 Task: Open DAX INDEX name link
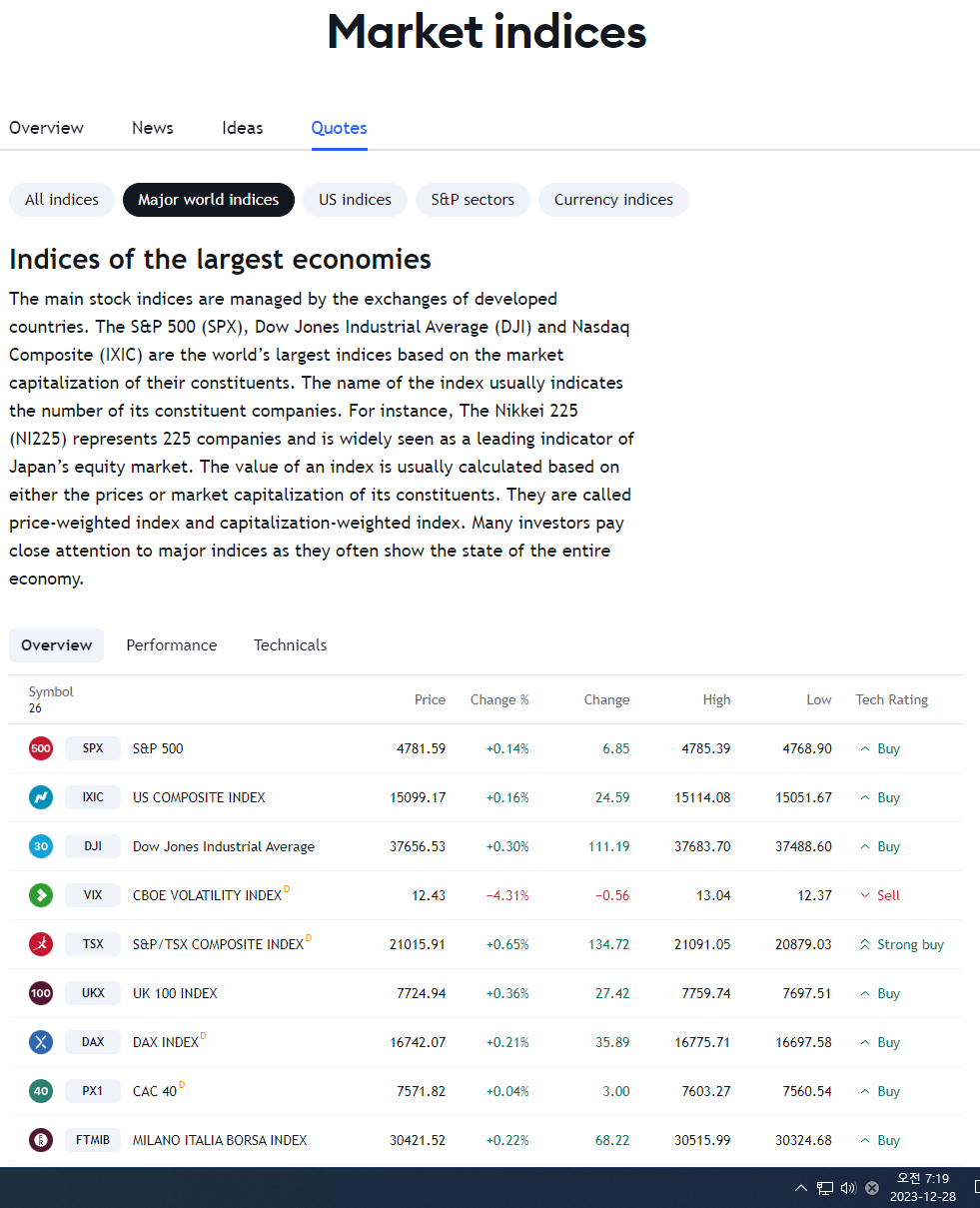[166, 1042]
